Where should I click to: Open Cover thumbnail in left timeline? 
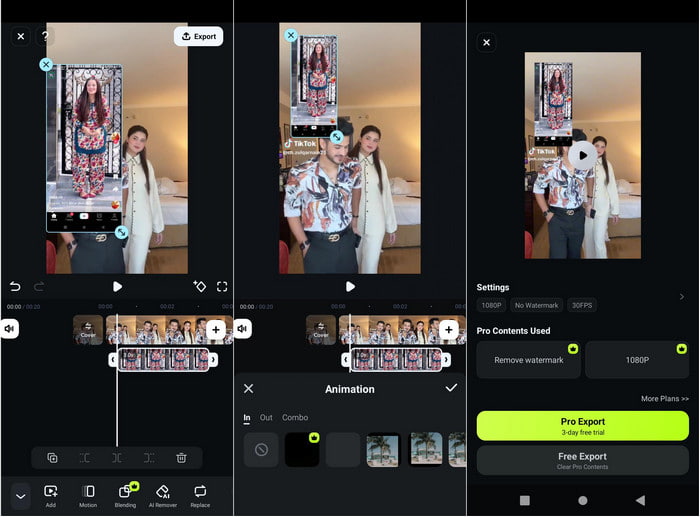pyautogui.click(x=88, y=330)
